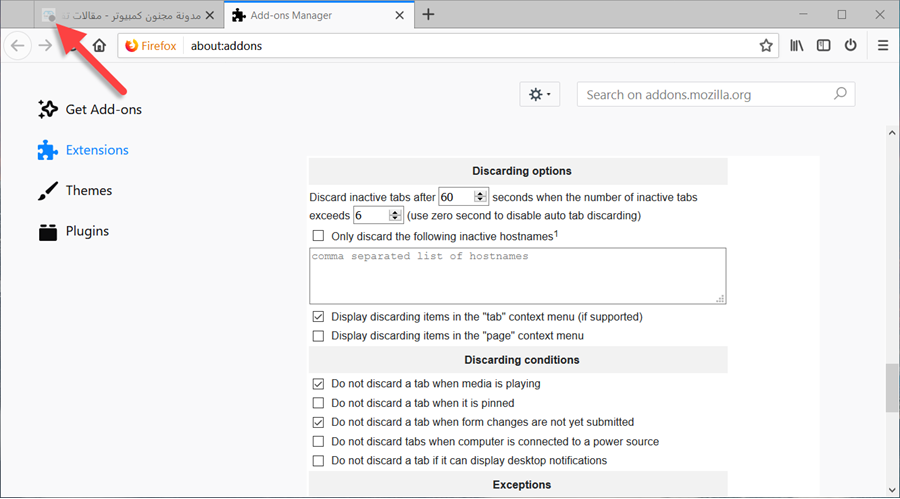Show sidebars with the sidebar icon
The width and height of the screenshot is (900, 499).
[x=824, y=45]
